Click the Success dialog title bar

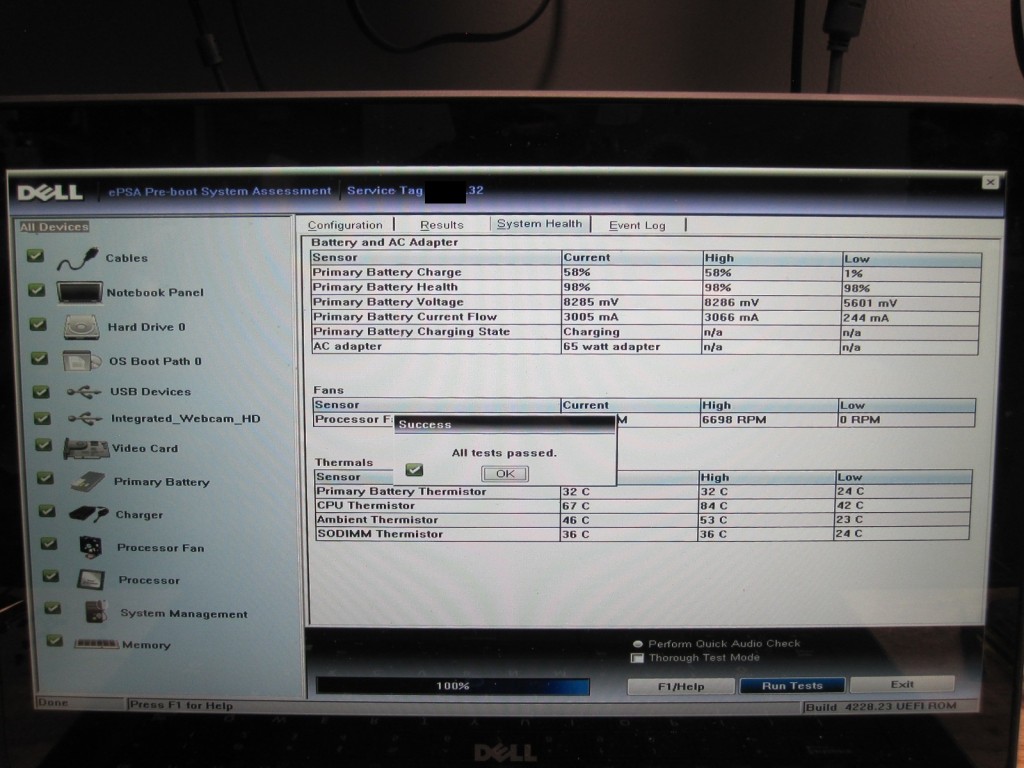pos(504,424)
